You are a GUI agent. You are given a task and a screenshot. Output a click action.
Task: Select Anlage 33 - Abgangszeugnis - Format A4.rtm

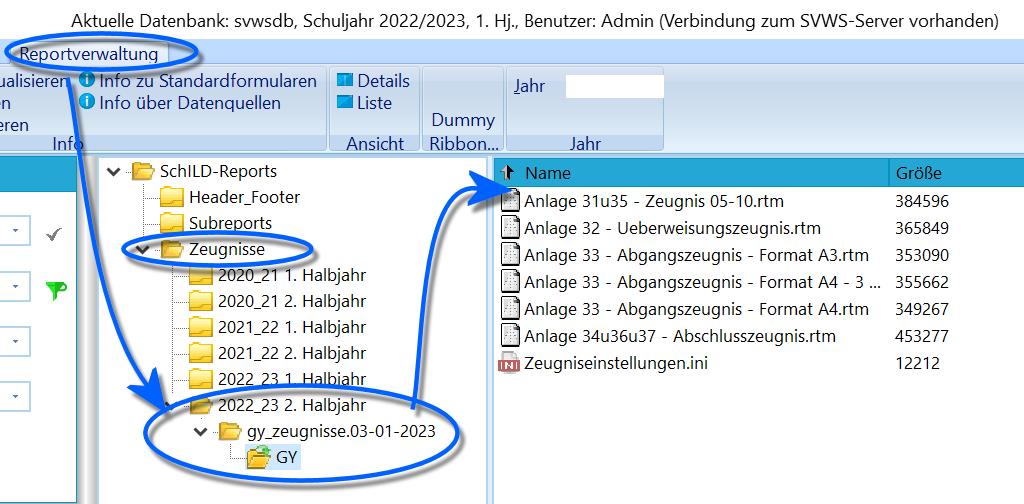tap(696, 309)
